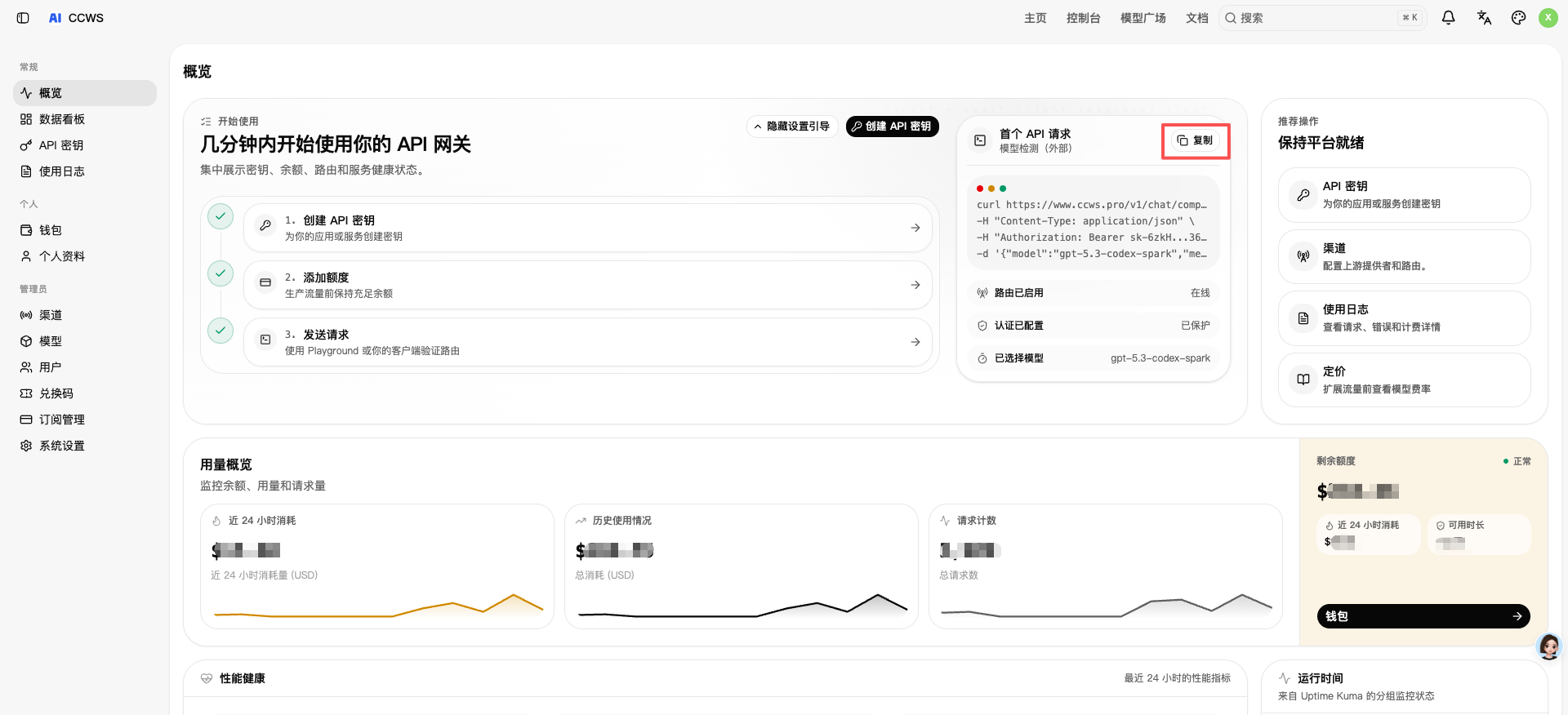This screenshot has height=715, width=1568.
Task: Click 近 24 小时消耗 chart card
Action: pyautogui.click(x=377, y=566)
